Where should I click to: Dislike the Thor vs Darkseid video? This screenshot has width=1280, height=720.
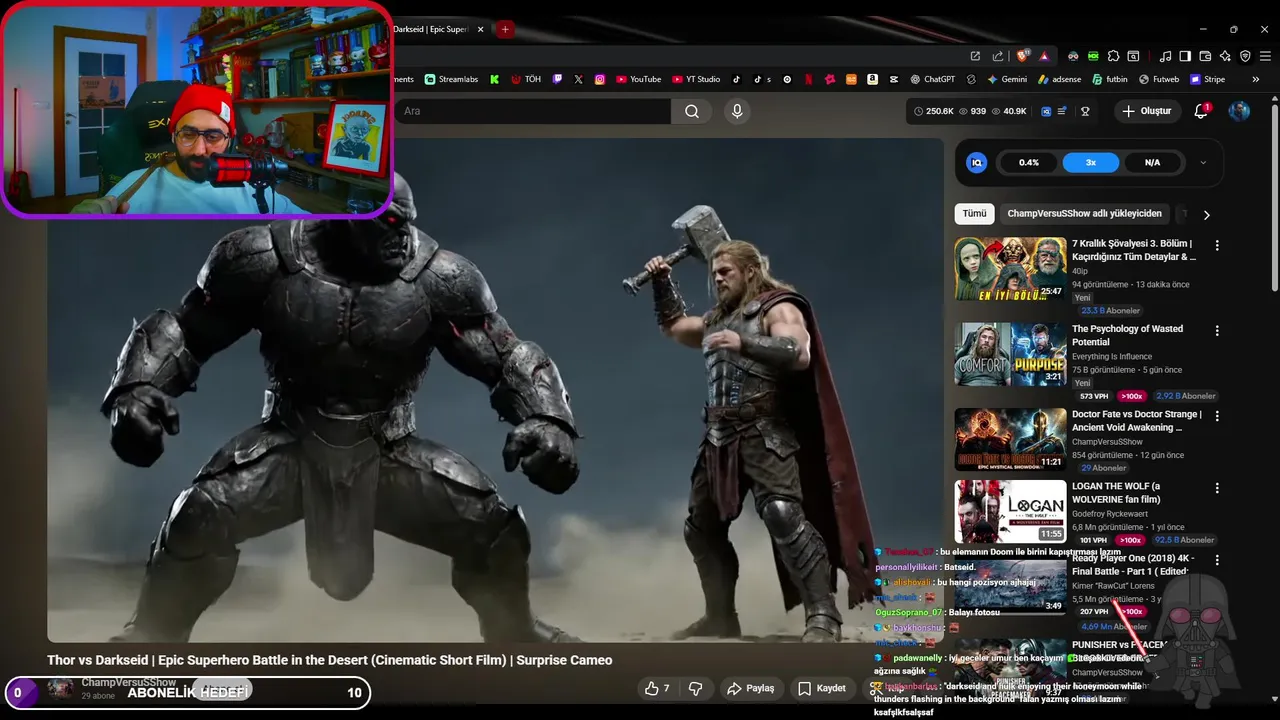coord(696,688)
